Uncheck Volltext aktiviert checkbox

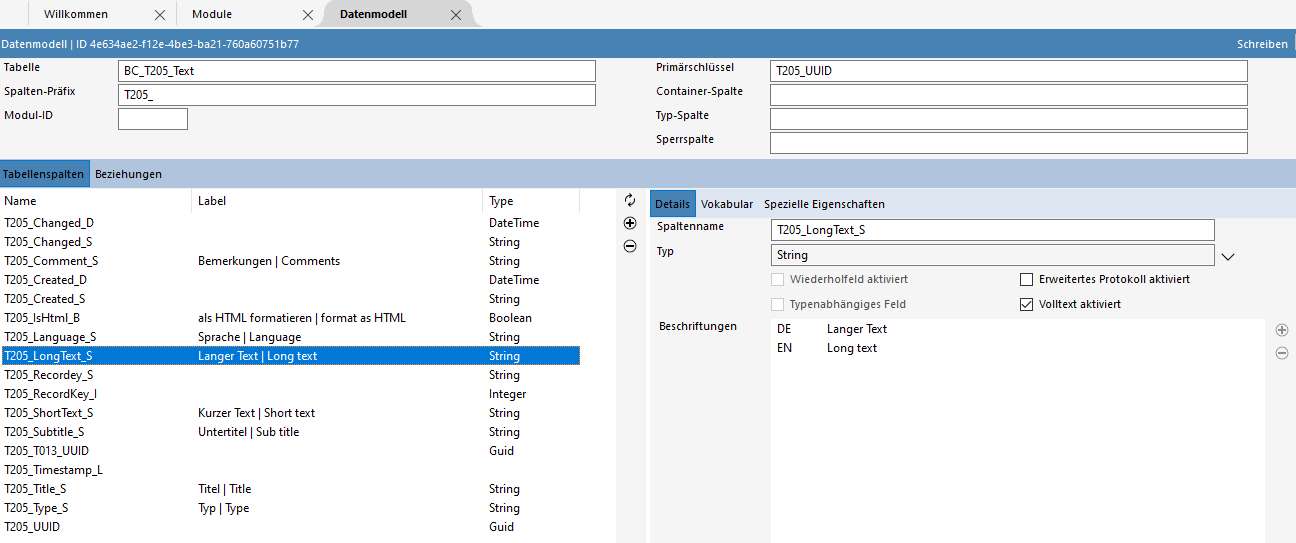pyautogui.click(x=1026, y=305)
